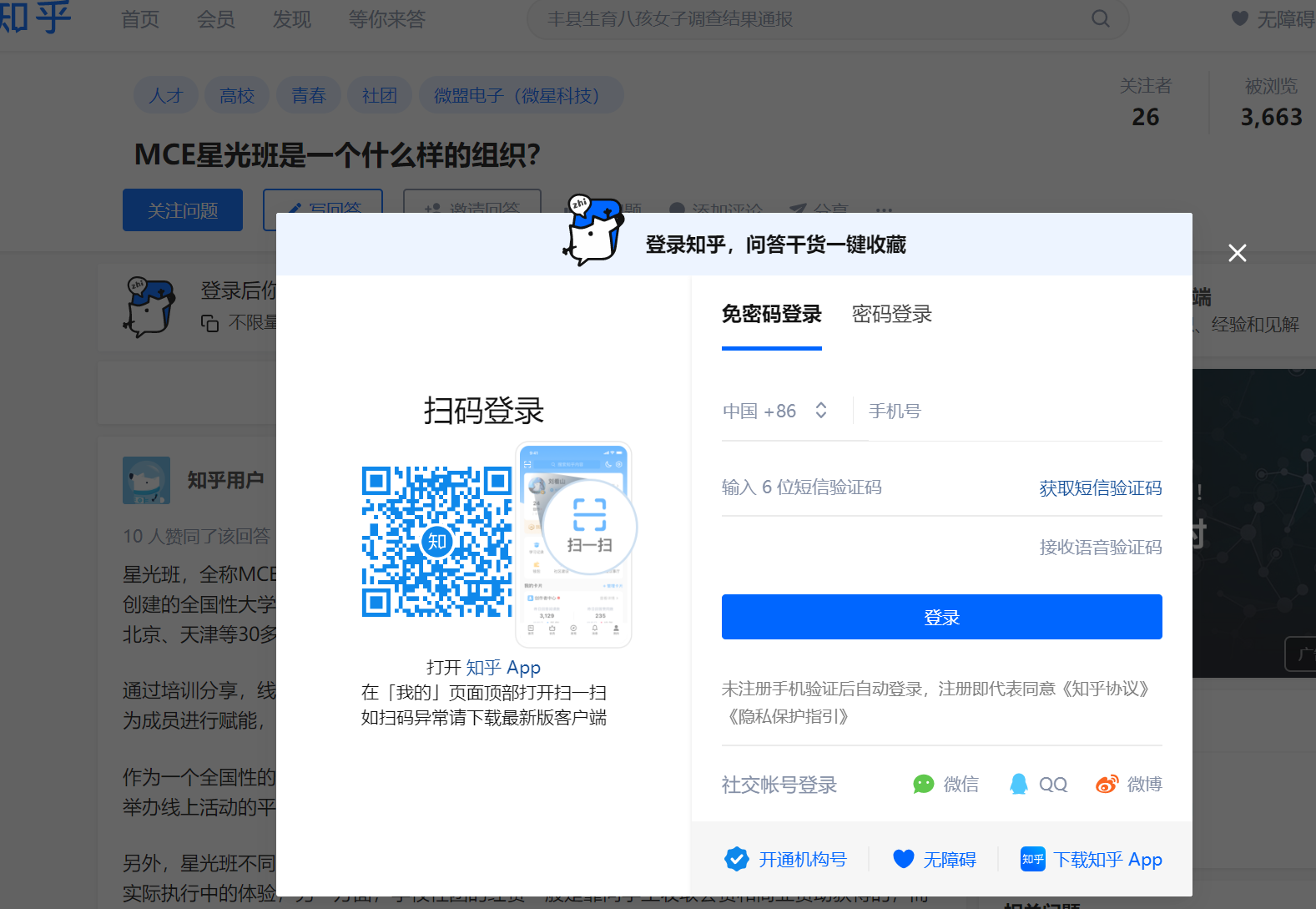Image resolution: width=1316 pixels, height=909 pixels.
Task: Open 首页 in the top navigation
Action: click(x=140, y=19)
